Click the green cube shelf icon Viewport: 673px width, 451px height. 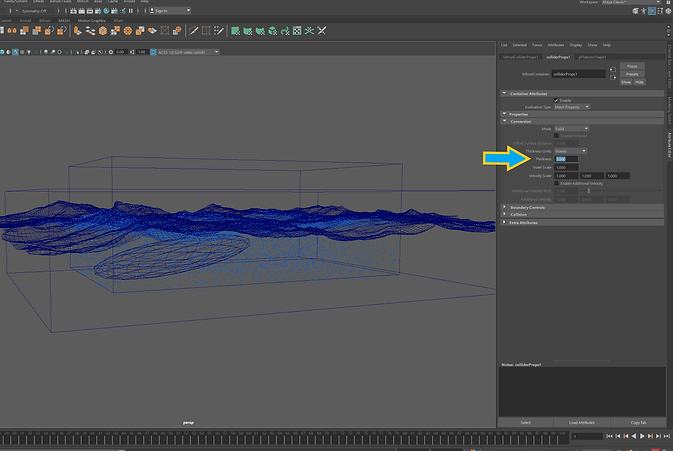(273, 31)
